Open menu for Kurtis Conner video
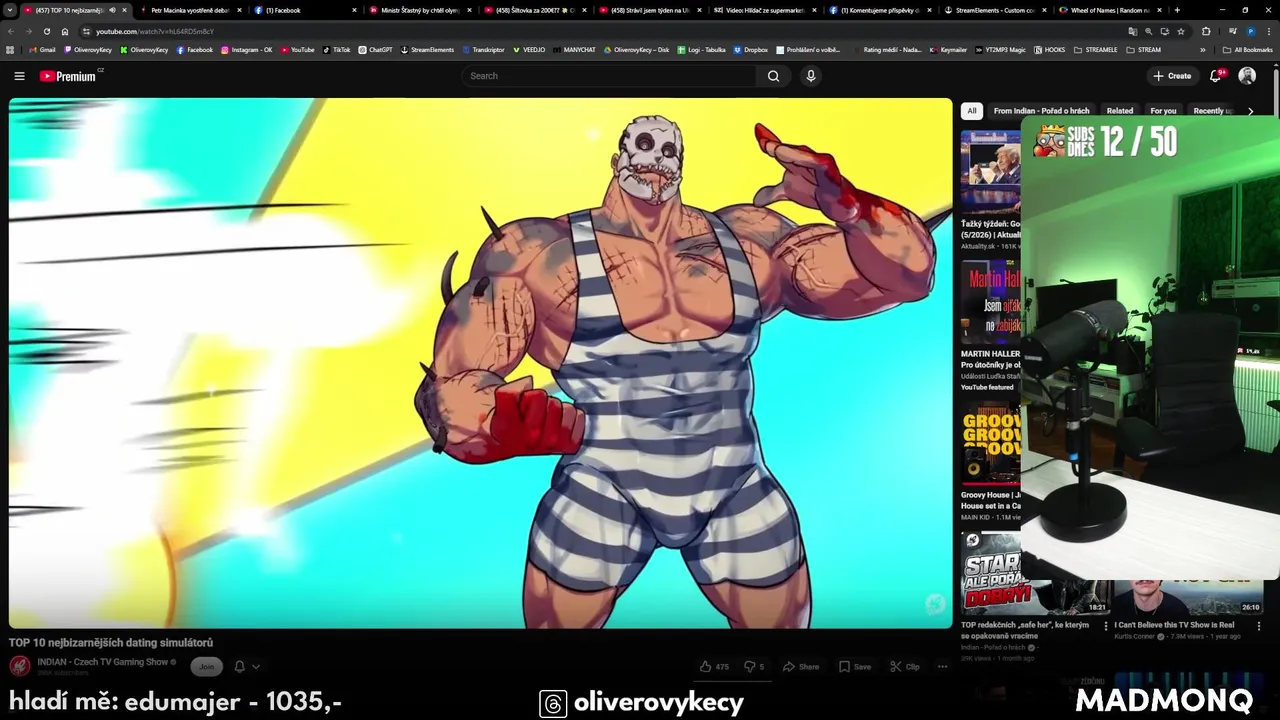Viewport: 1280px width, 720px height. [x=1259, y=626]
